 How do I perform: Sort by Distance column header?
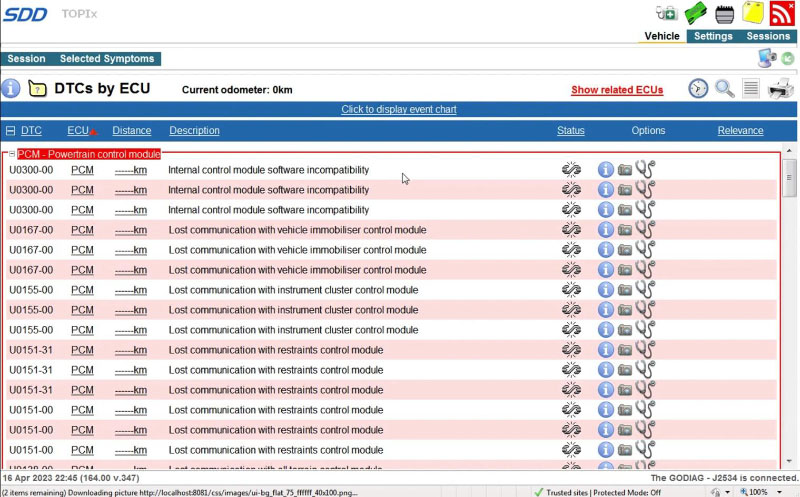tap(132, 131)
